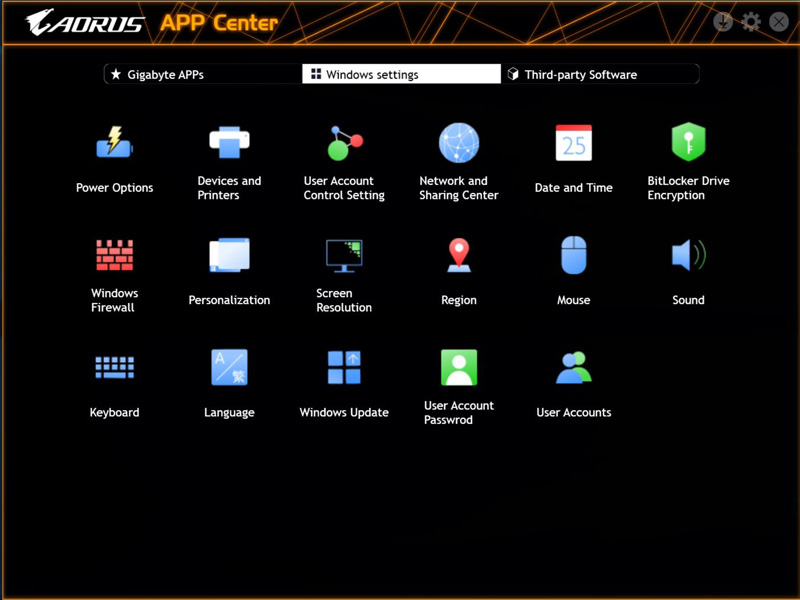Click the "BitLocker Drive Encryption" label text

688,188
